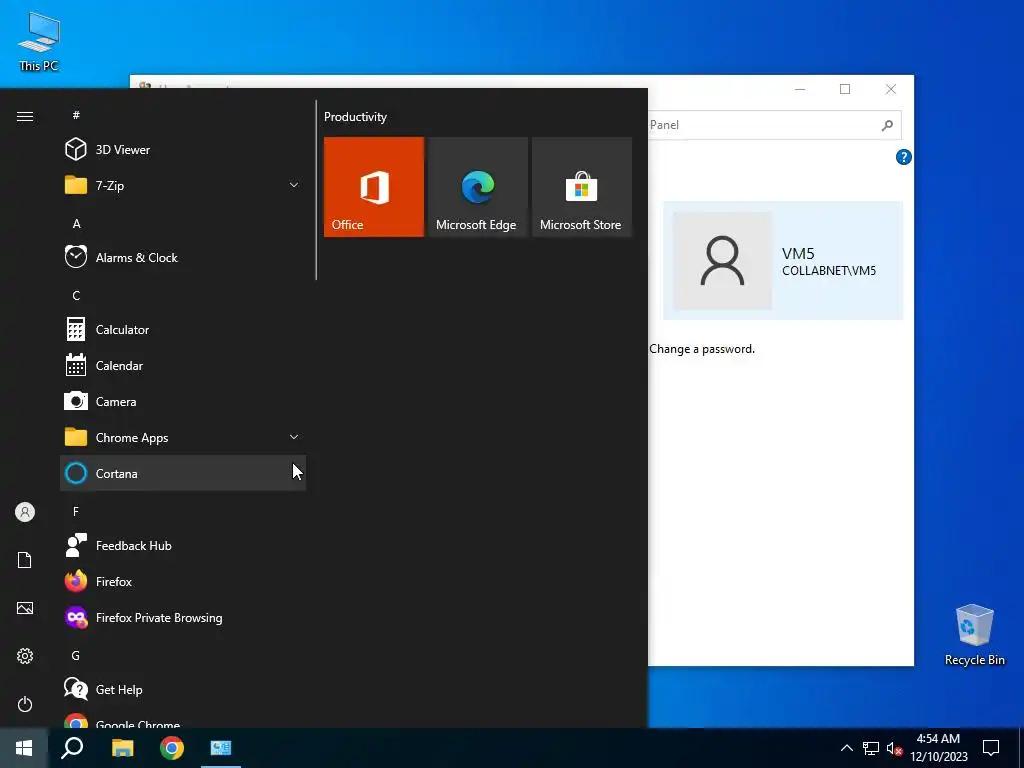The image size is (1024, 768).
Task: Open the clock showing 4:54 AM
Action: click(x=938, y=748)
